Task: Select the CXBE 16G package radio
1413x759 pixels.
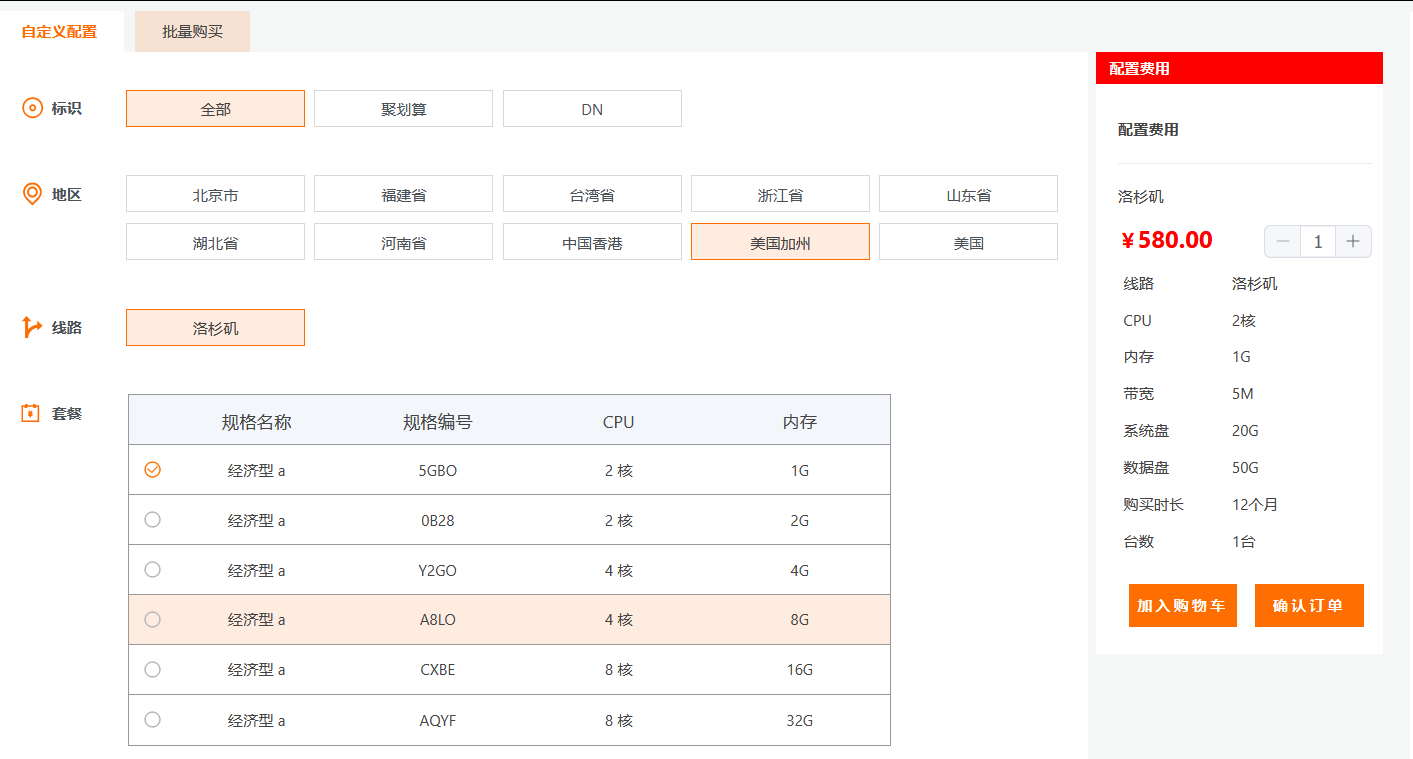Action: [x=152, y=669]
